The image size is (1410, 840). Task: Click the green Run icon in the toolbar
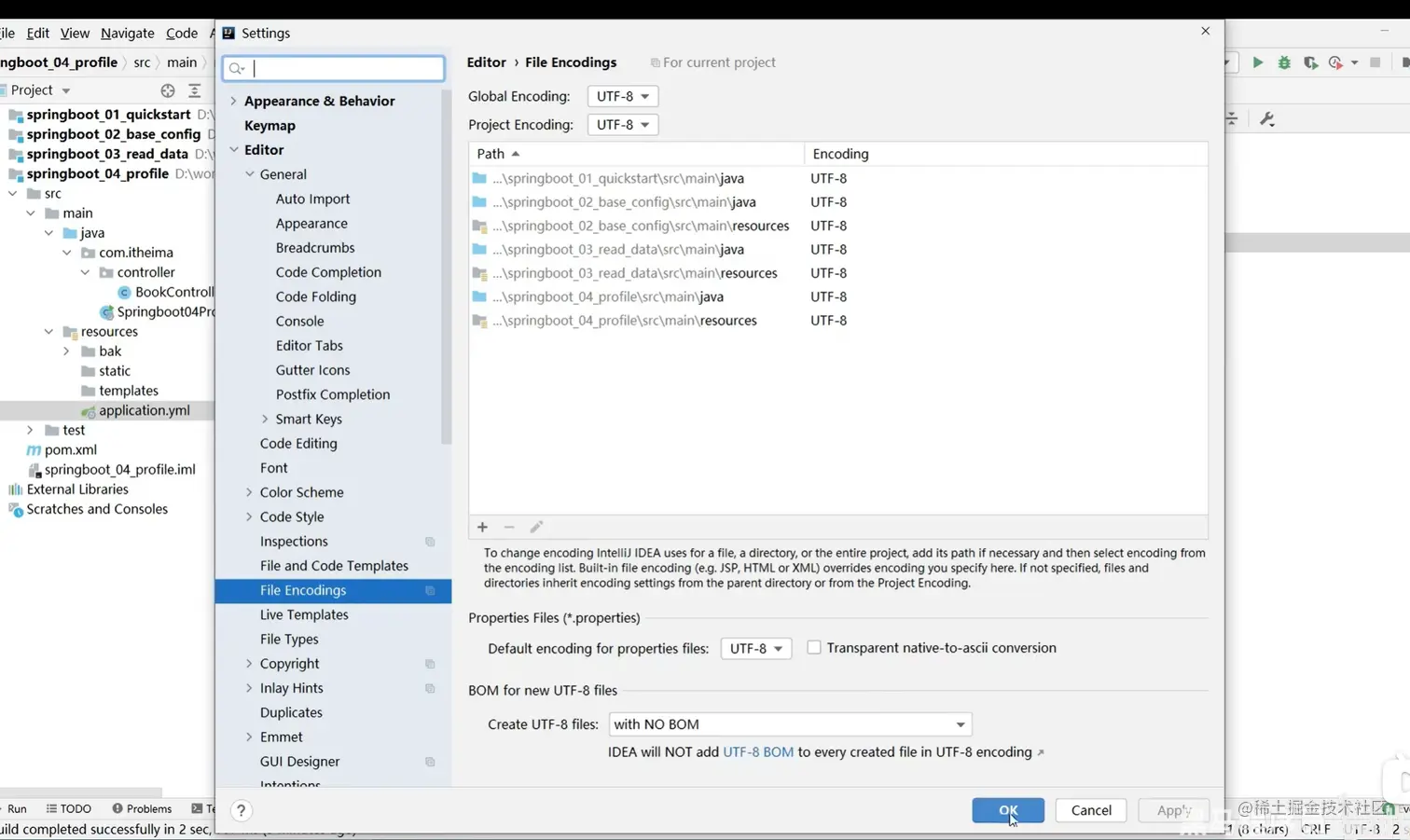[x=1258, y=62]
